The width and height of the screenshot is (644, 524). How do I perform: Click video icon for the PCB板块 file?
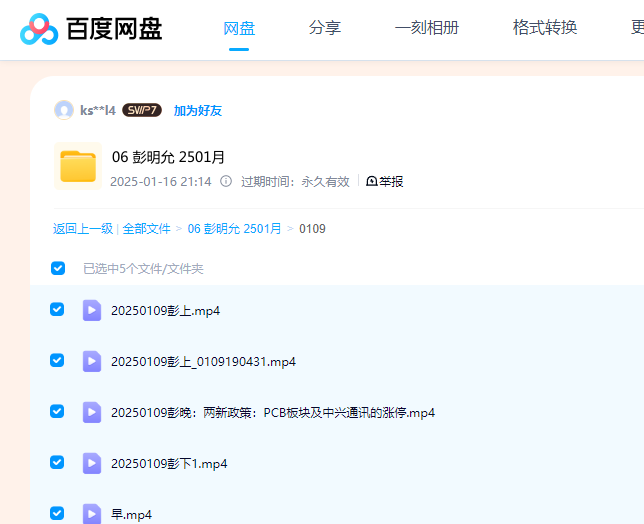click(x=92, y=412)
